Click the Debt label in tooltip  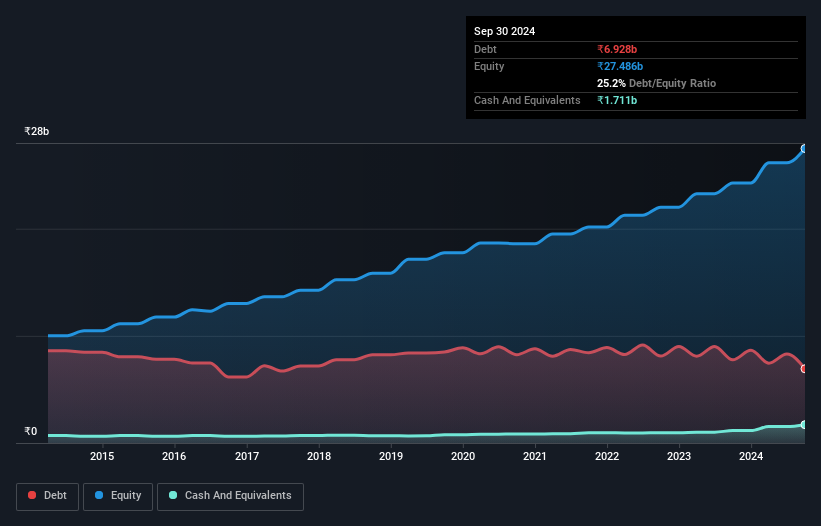485,49
